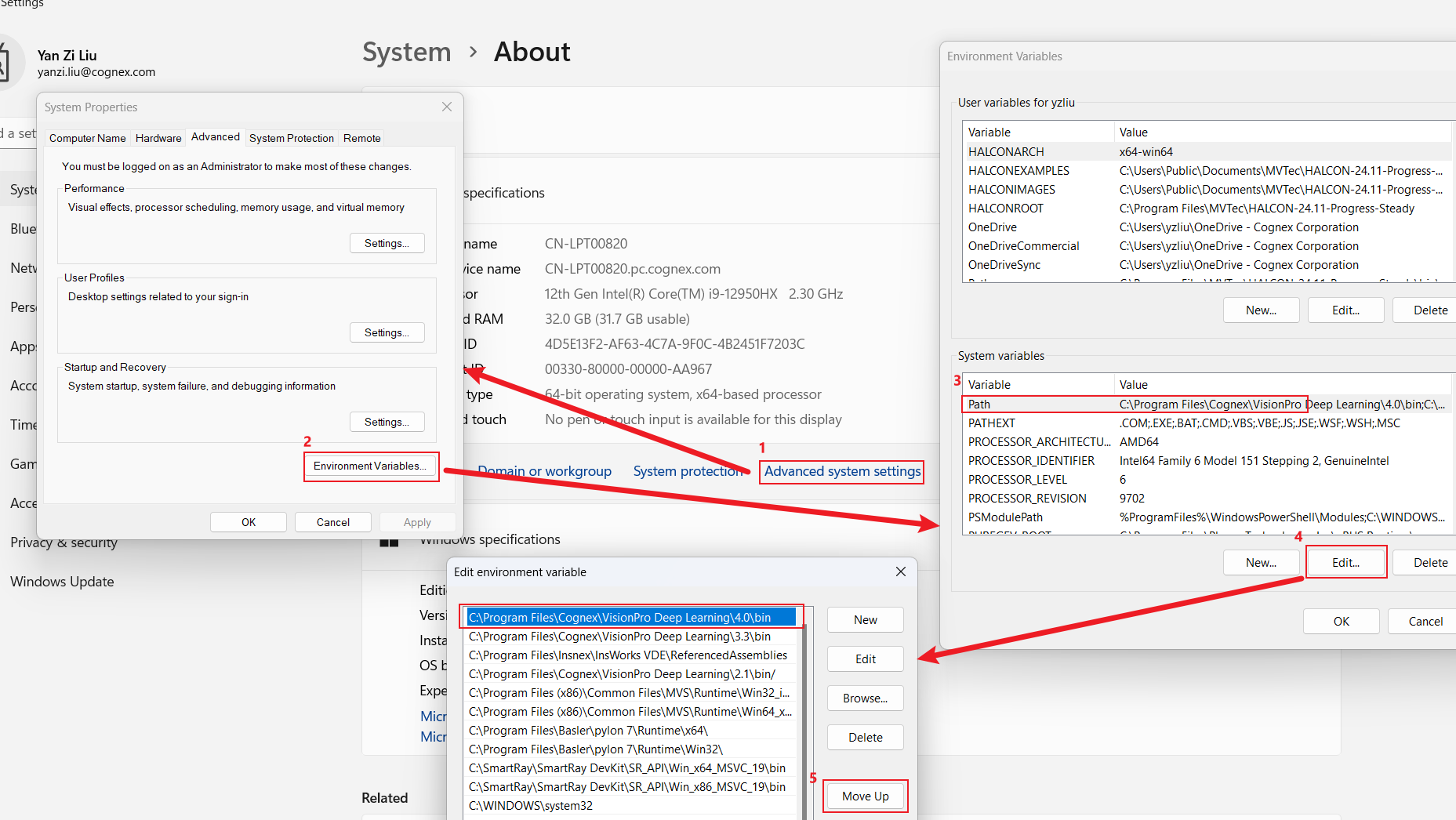Click Apply in System Properties
The width and height of the screenshot is (1456, 820).
pyautogui.click(x=417, y=521)
